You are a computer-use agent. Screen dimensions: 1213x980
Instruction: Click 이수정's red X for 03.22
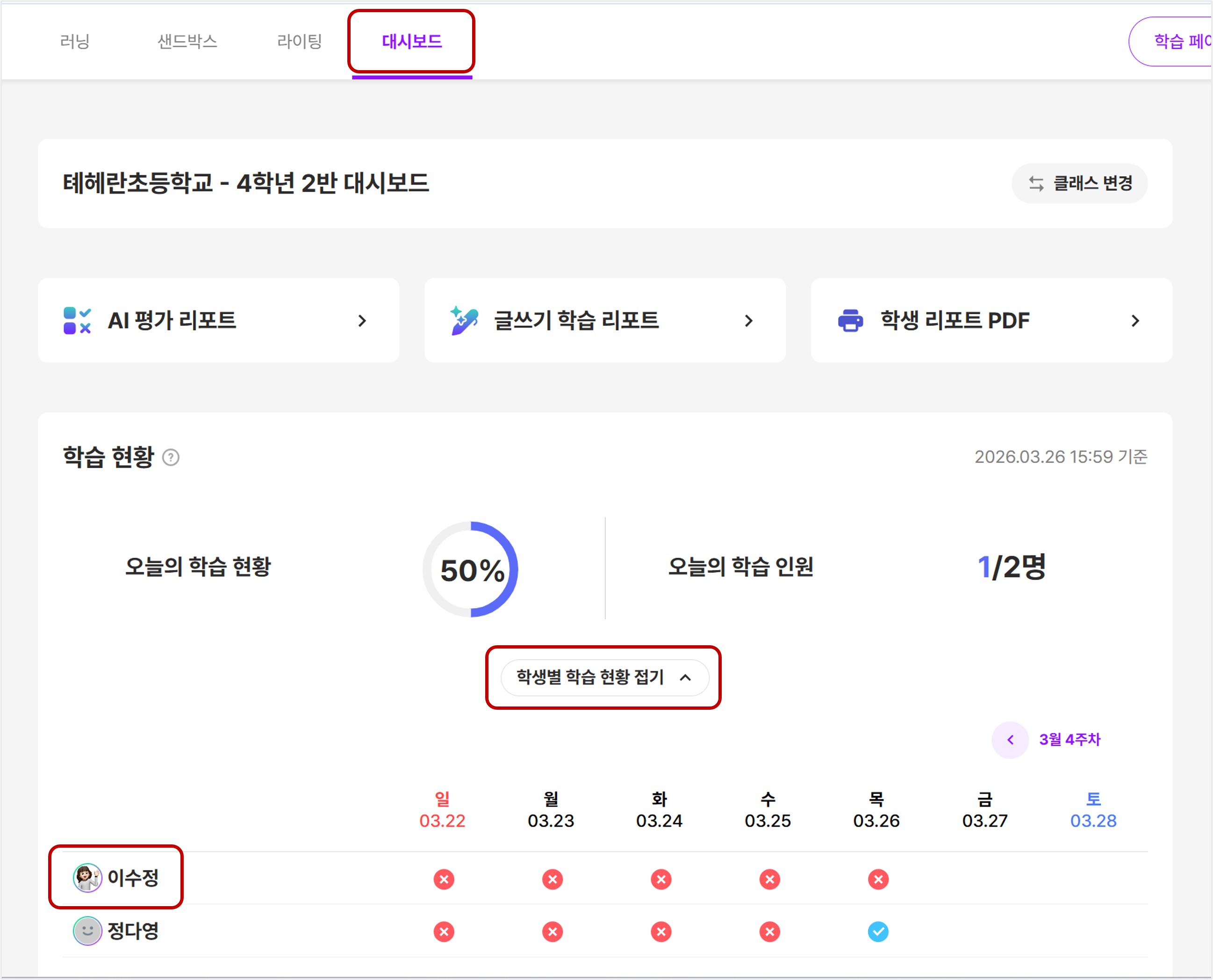444,879
